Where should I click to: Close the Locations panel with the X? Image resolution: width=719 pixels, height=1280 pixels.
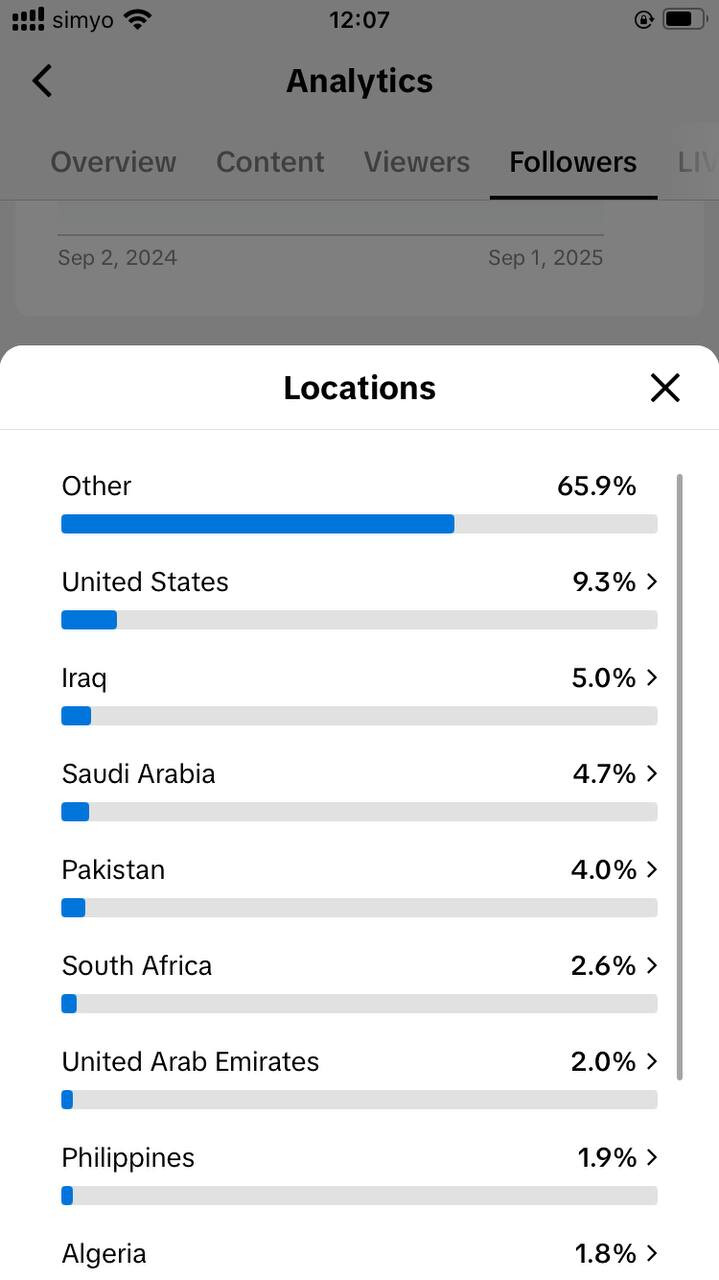click(665, 388)
